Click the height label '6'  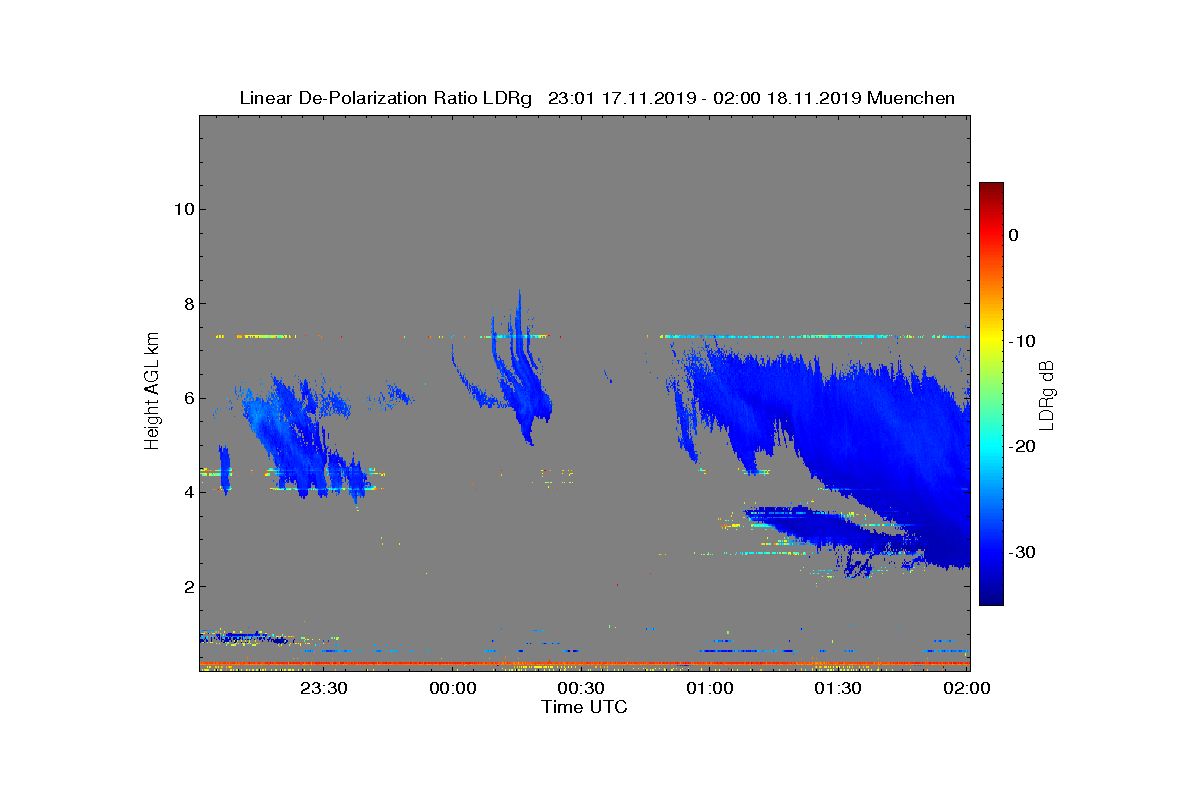(187, 398)
